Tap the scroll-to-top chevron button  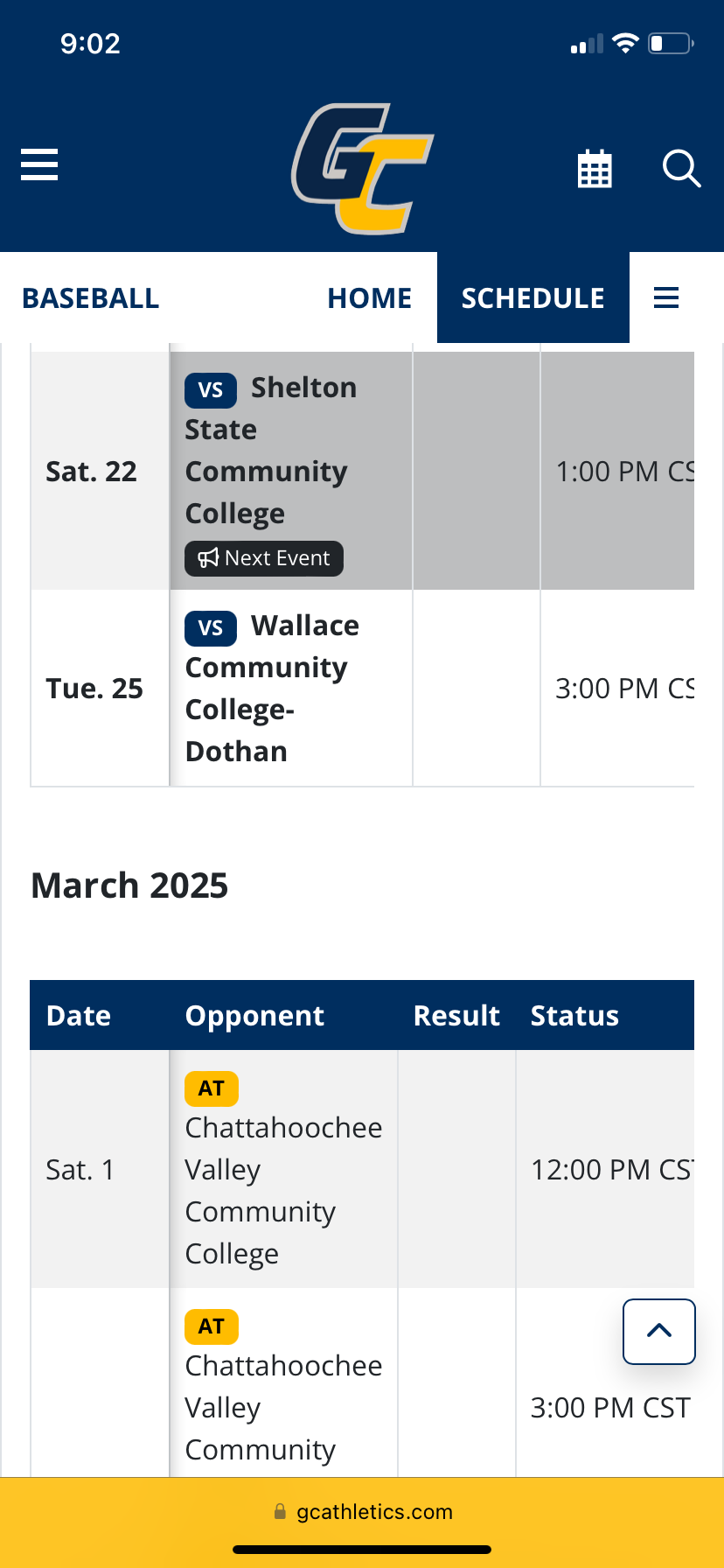pyautogui.click(x=658, y=1331)
